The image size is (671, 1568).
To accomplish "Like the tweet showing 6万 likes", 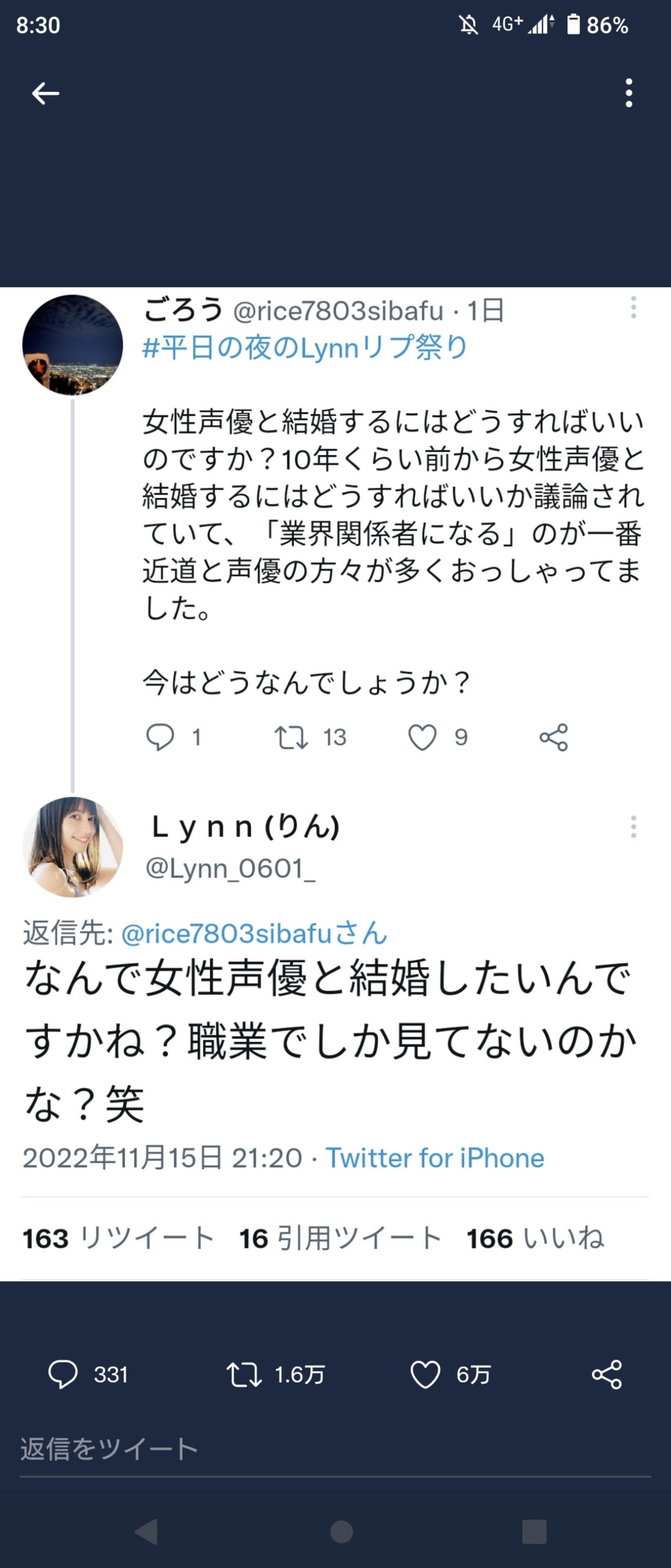I will [425, 1374].
